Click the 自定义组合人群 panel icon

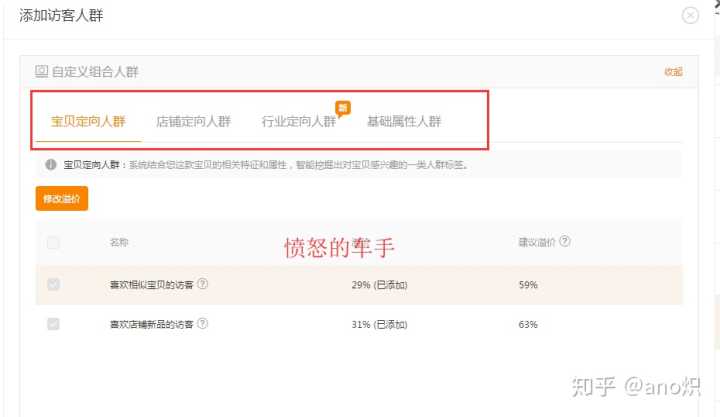[41, 71]
